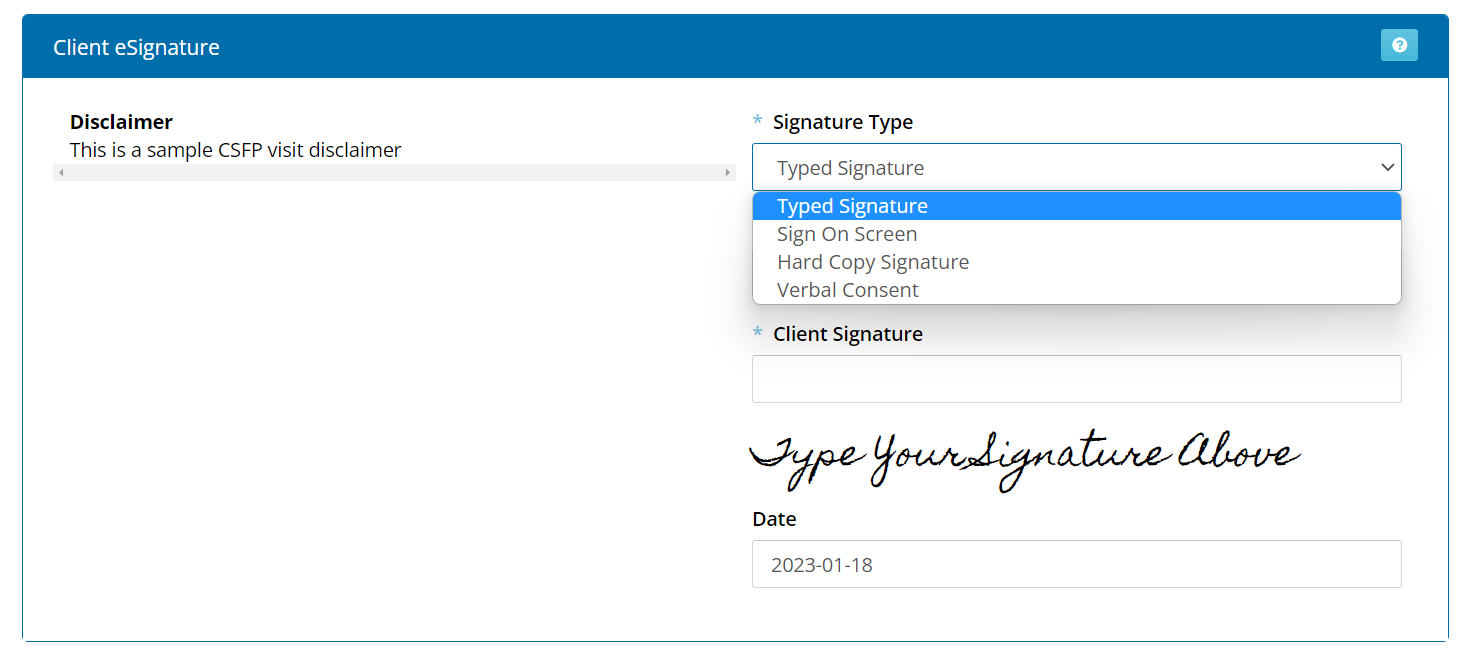The width and height of the screenshot is (1476, 663).
Task: Click the Date label above the date box
Action: [774, 519]
